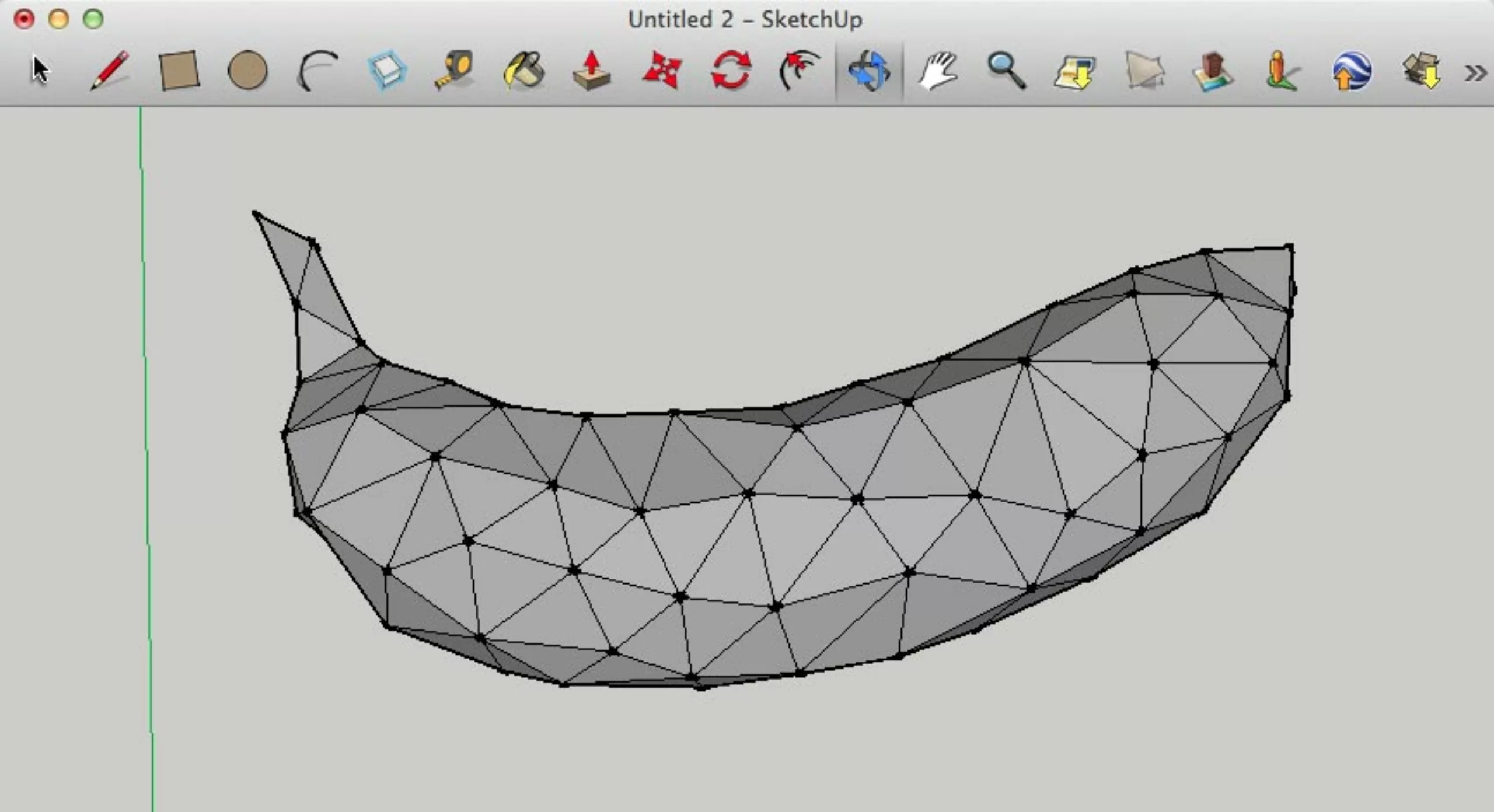Viewport: 1494px width, 812px height.
Task: Toggle the highlighted Orbit tool
Action: point(869,71)
